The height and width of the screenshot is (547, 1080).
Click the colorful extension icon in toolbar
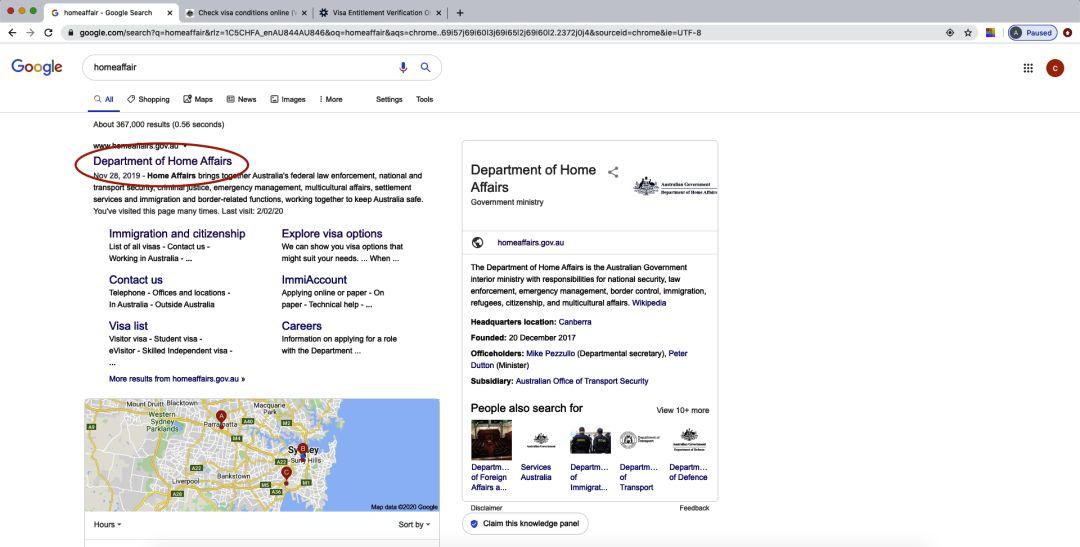(990, 32)
